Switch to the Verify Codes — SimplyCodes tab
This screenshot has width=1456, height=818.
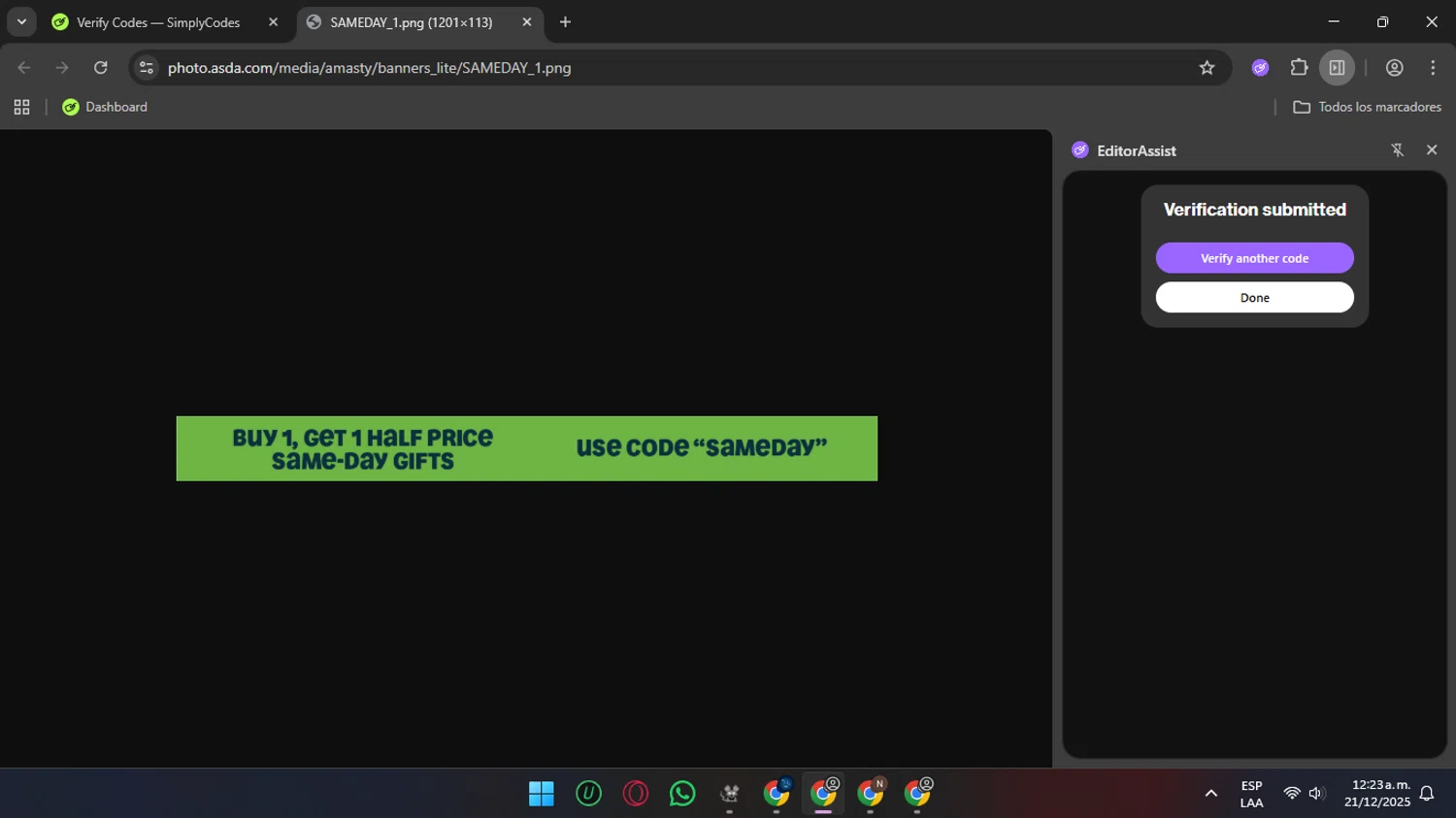click(x=158, y=22)
